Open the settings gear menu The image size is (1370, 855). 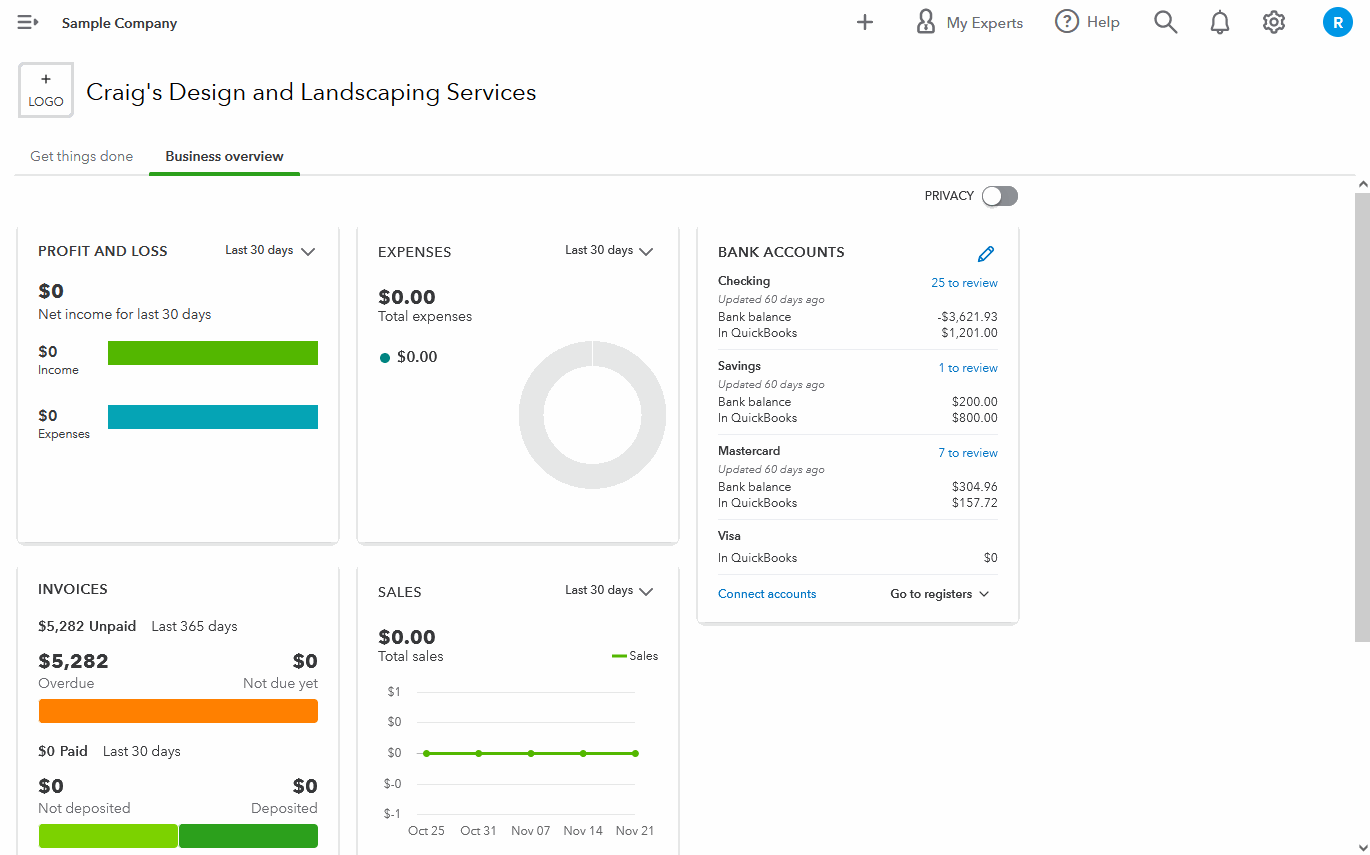pos(1273,22)
